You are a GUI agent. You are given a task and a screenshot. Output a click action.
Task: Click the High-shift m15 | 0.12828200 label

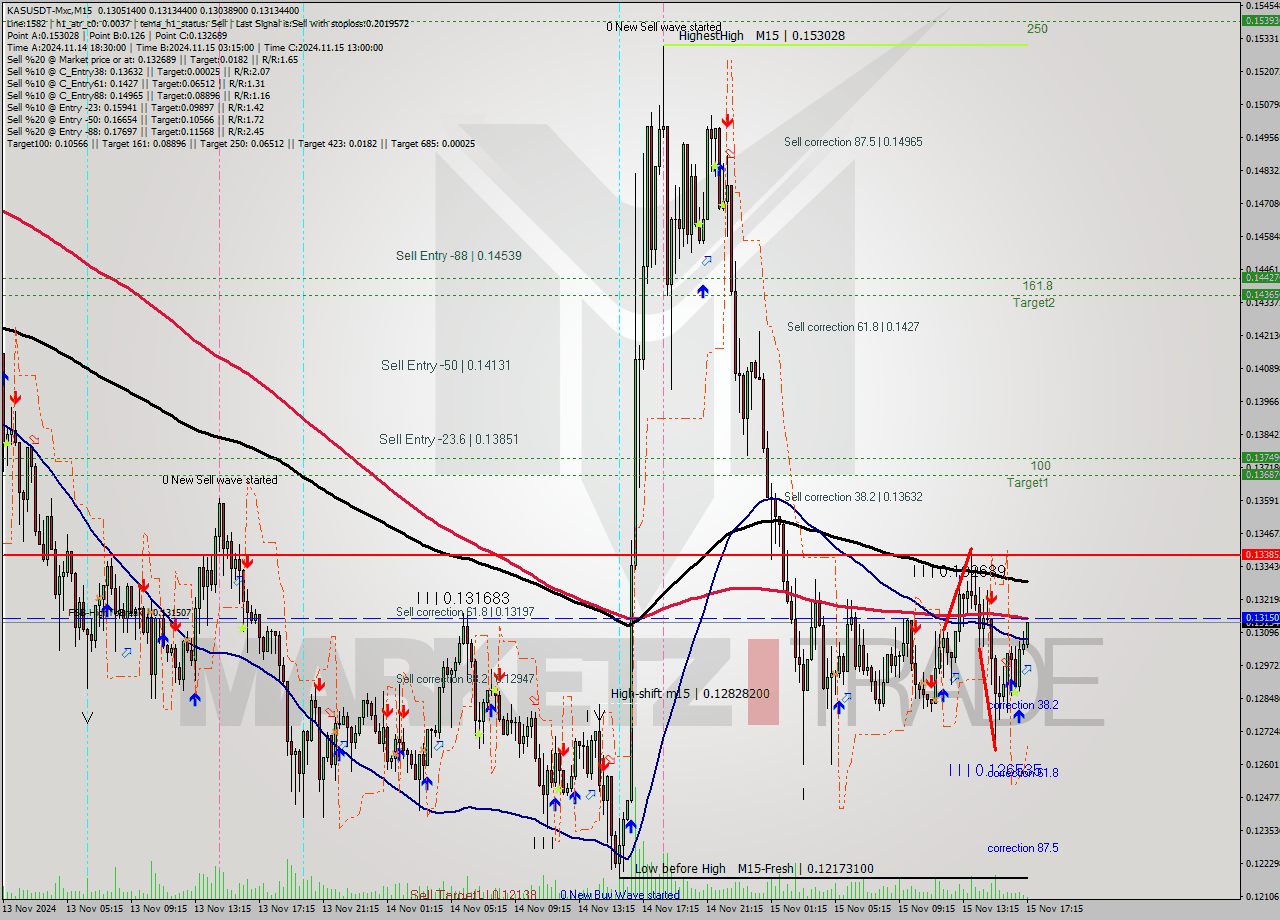point(690,693)
